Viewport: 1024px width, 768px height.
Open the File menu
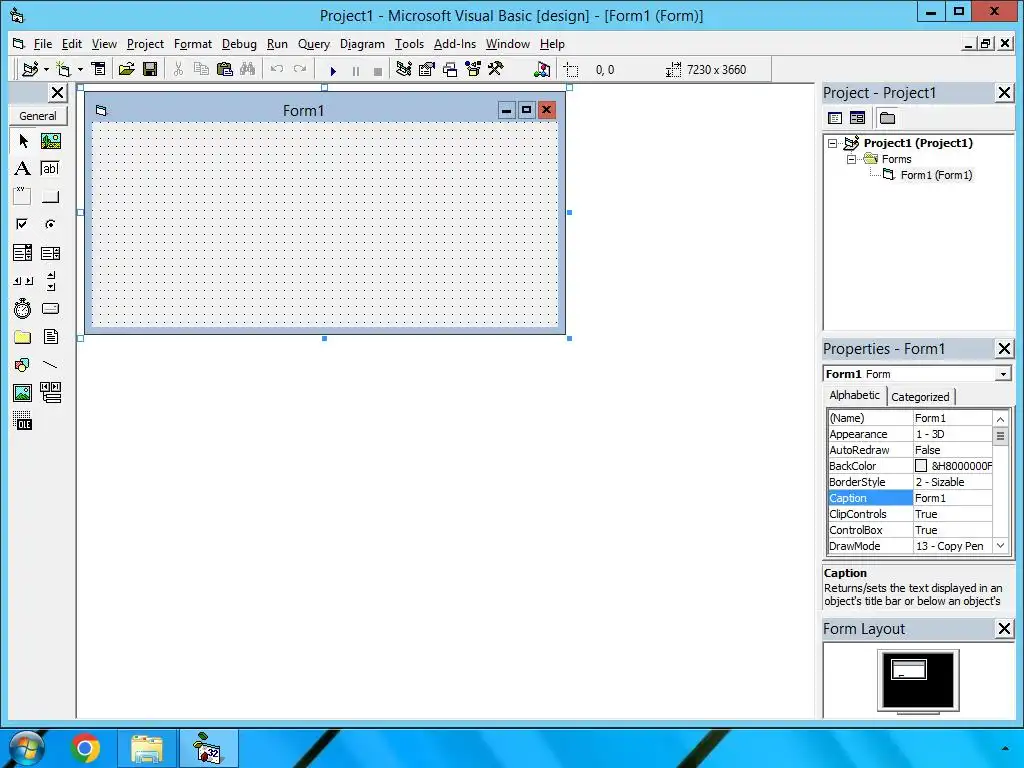42,44
